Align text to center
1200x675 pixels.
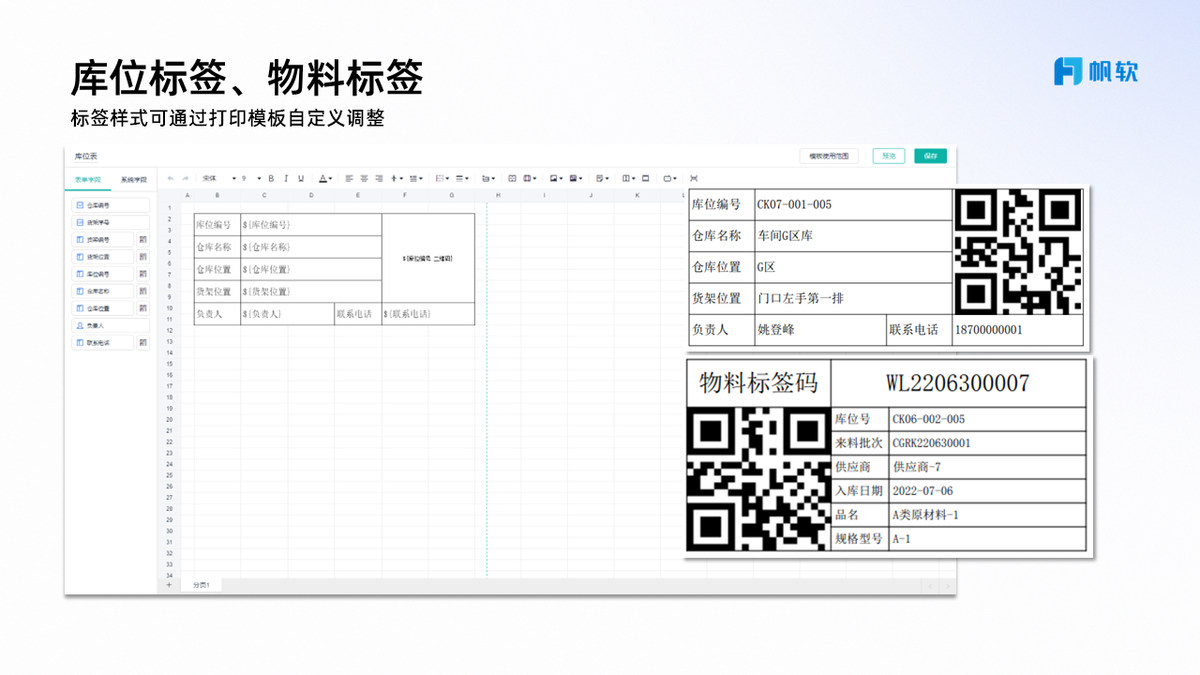(x=364, y=178)
